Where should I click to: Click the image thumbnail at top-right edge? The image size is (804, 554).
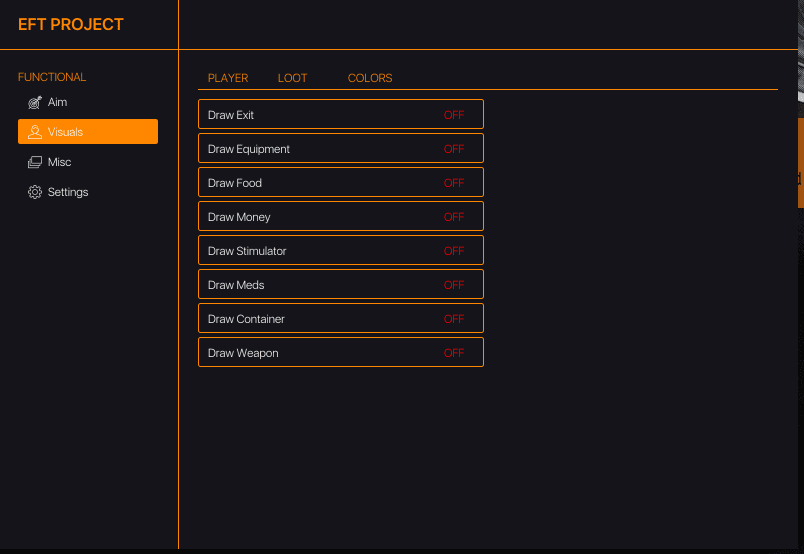(x=800, y=50)
